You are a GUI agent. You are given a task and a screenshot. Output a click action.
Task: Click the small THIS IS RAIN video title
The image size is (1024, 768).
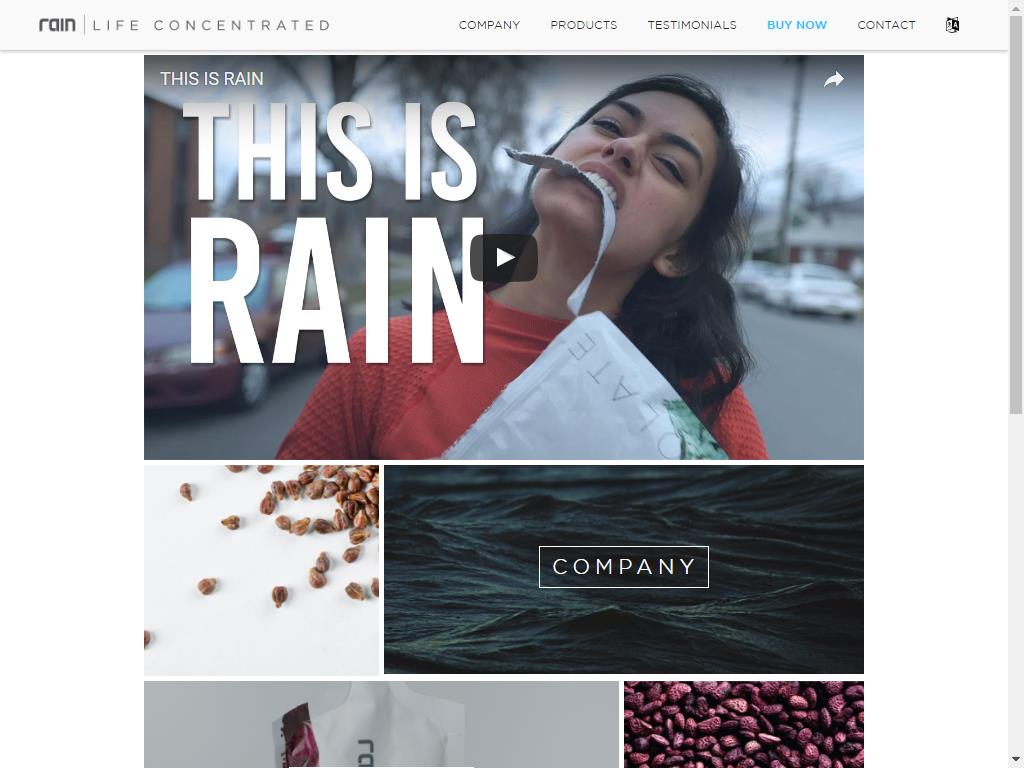(212, 78)
